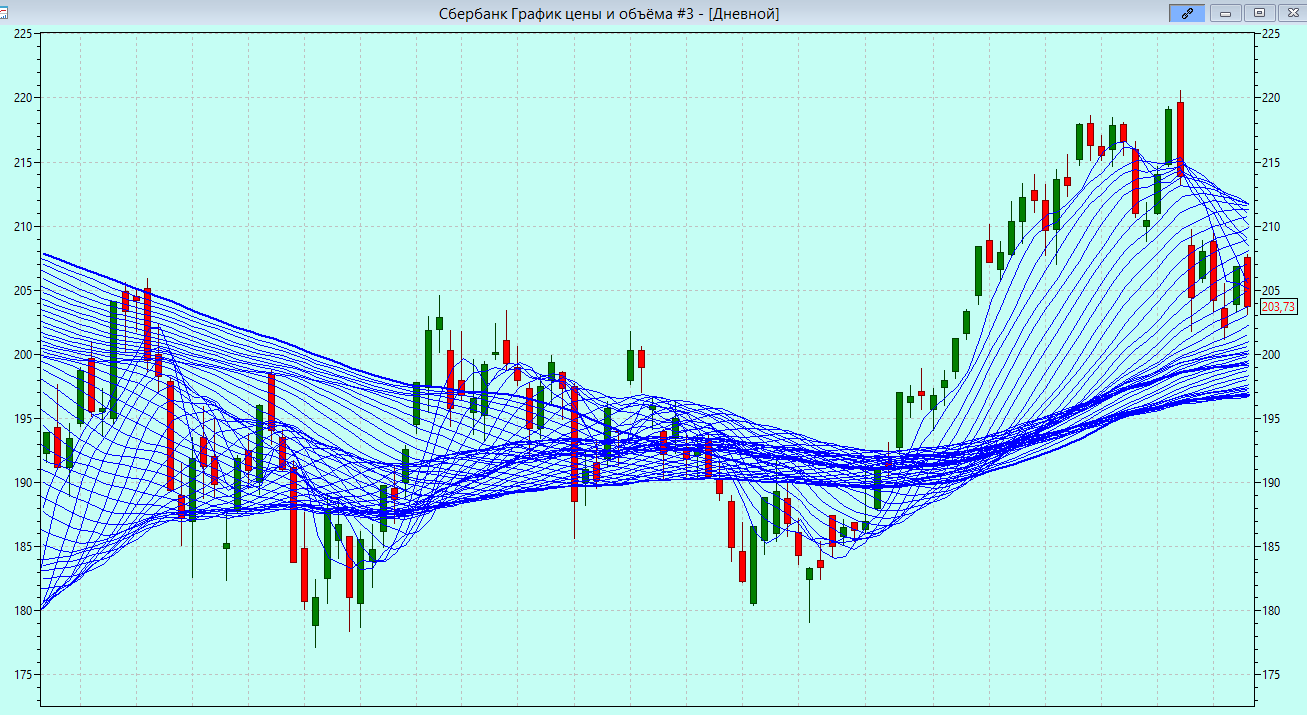Click the 175 value on the left price axis
The width and height of the screenshot is (1307, 715).
(x=23, y=674)
